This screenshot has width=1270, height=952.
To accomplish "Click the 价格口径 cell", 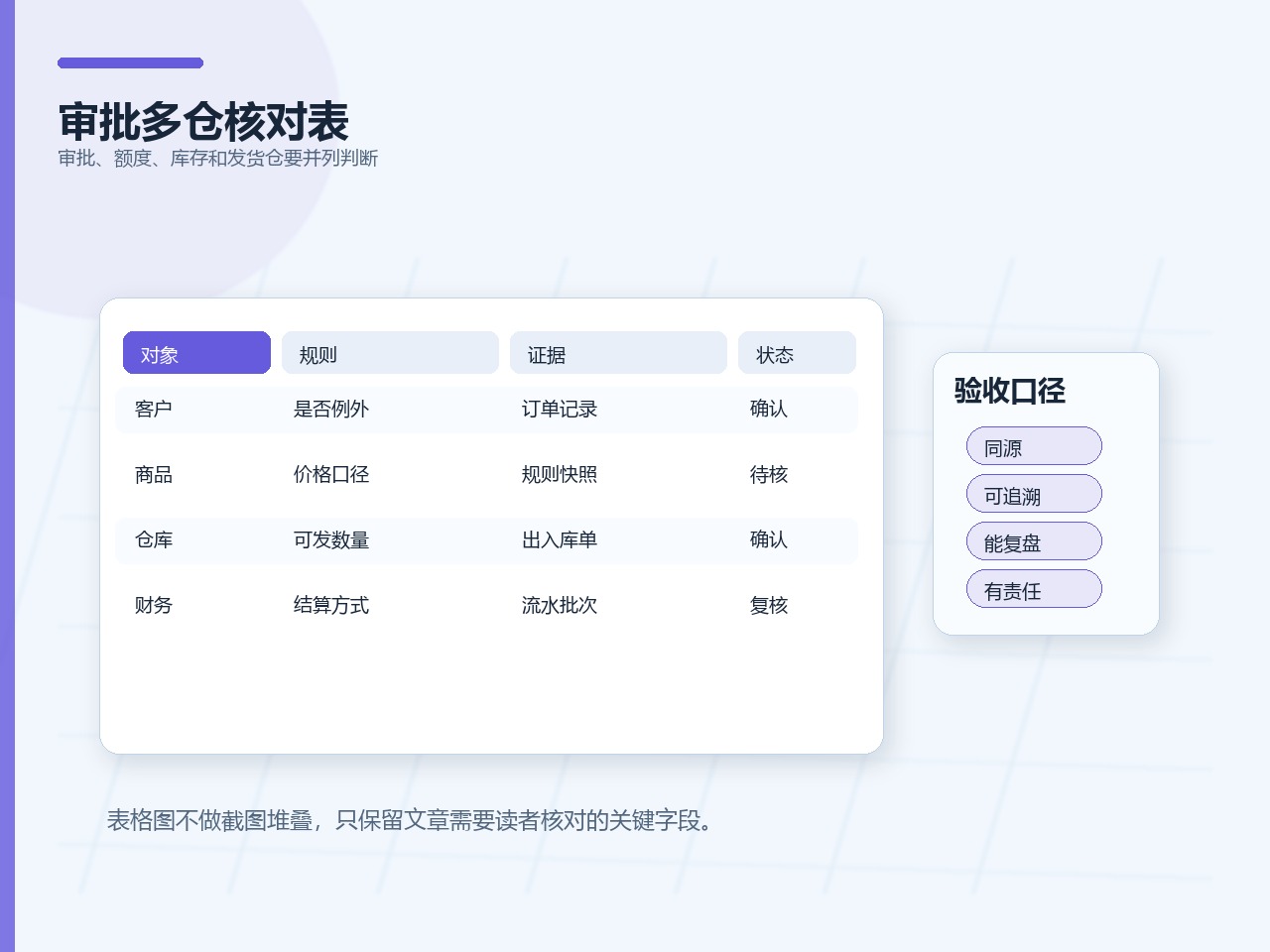I will pos(331,475).
